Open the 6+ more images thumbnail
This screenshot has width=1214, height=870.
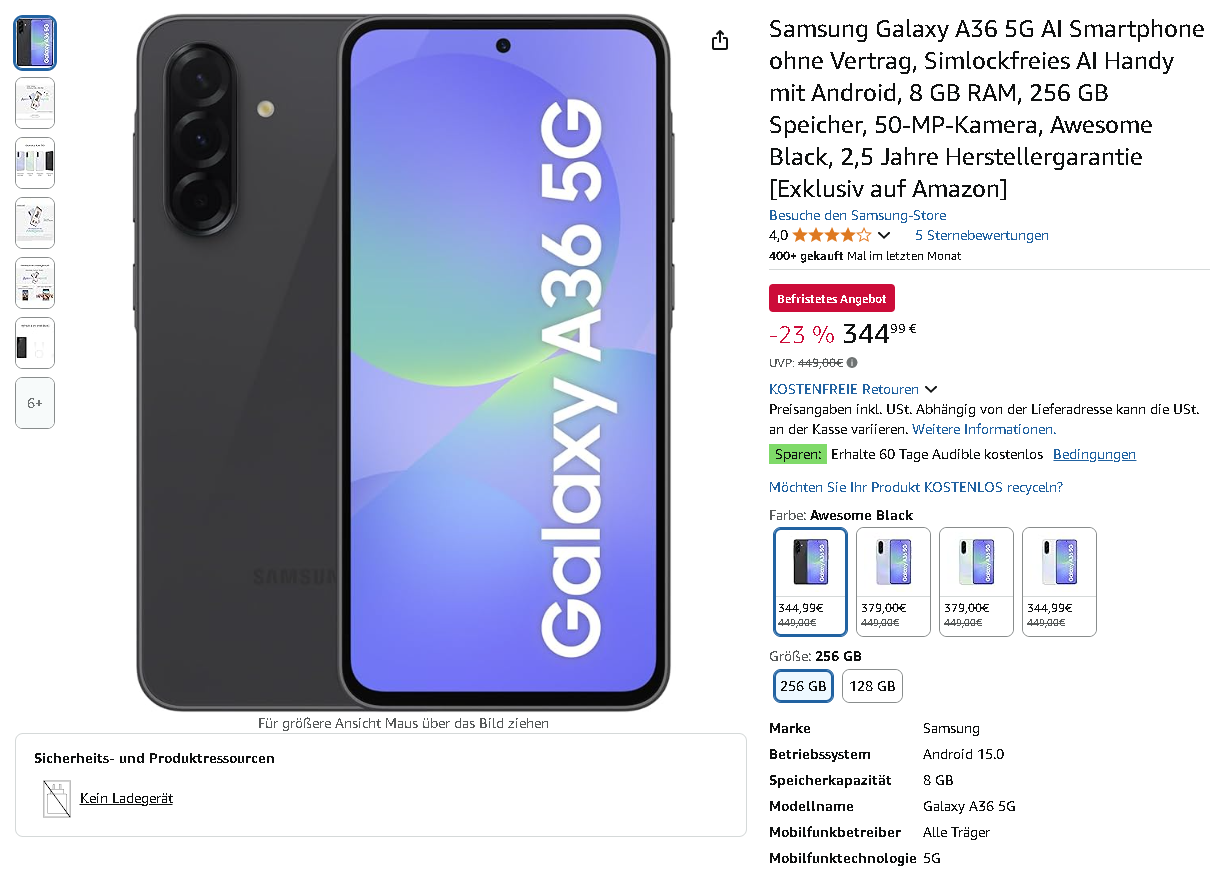35,403
